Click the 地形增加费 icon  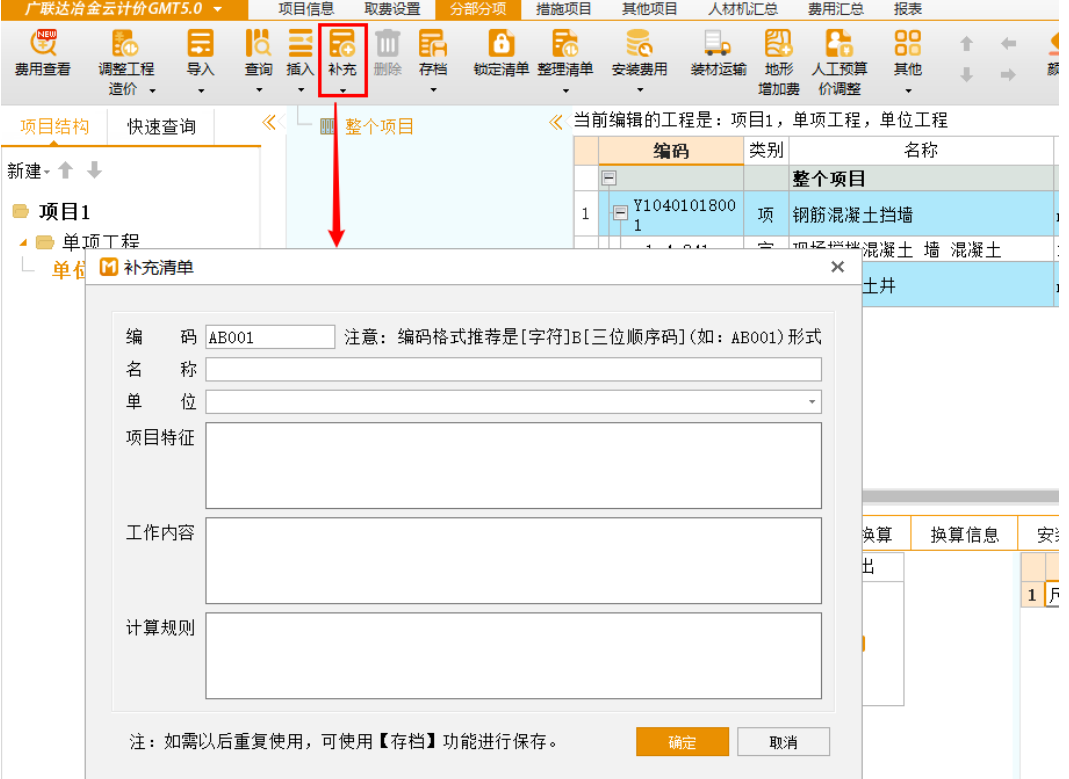click(x=778, y=45)
